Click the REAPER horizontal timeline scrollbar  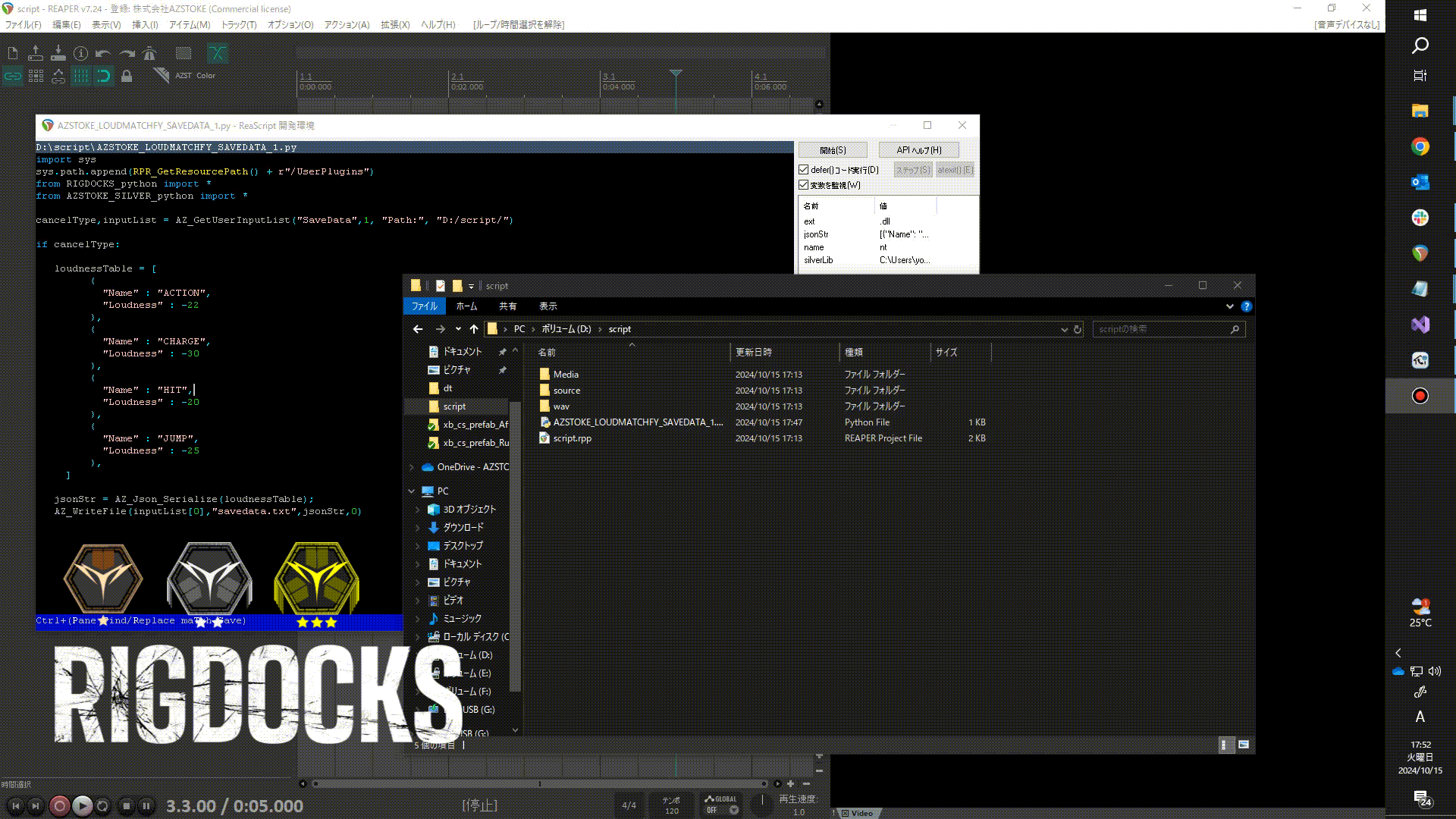point(539,784)
